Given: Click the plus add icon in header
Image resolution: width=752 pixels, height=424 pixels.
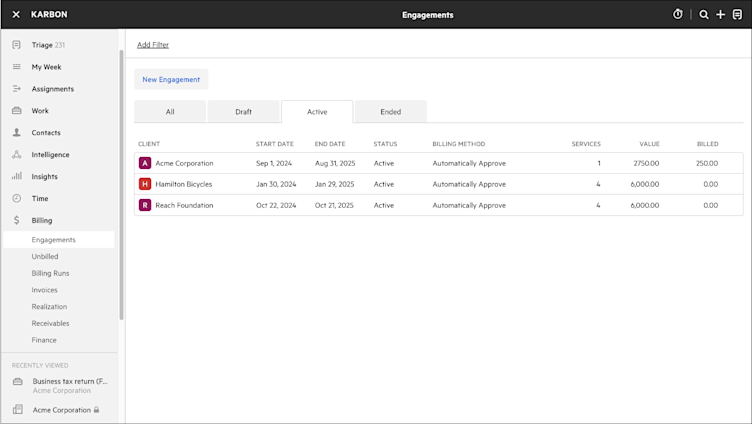Looking at the screenshot, I should click(x=720, y=15).
